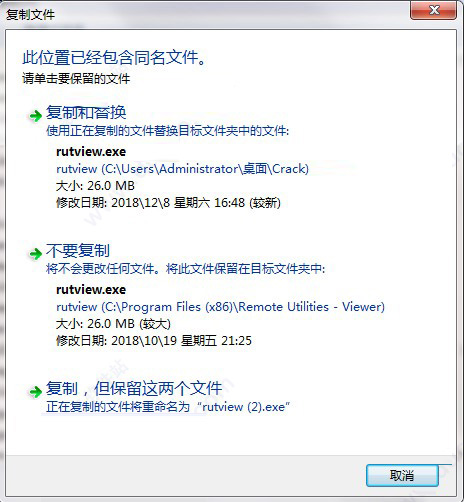
Task: Click the 26.0 MB (较大) size line
Action: [x=113, y=324]
